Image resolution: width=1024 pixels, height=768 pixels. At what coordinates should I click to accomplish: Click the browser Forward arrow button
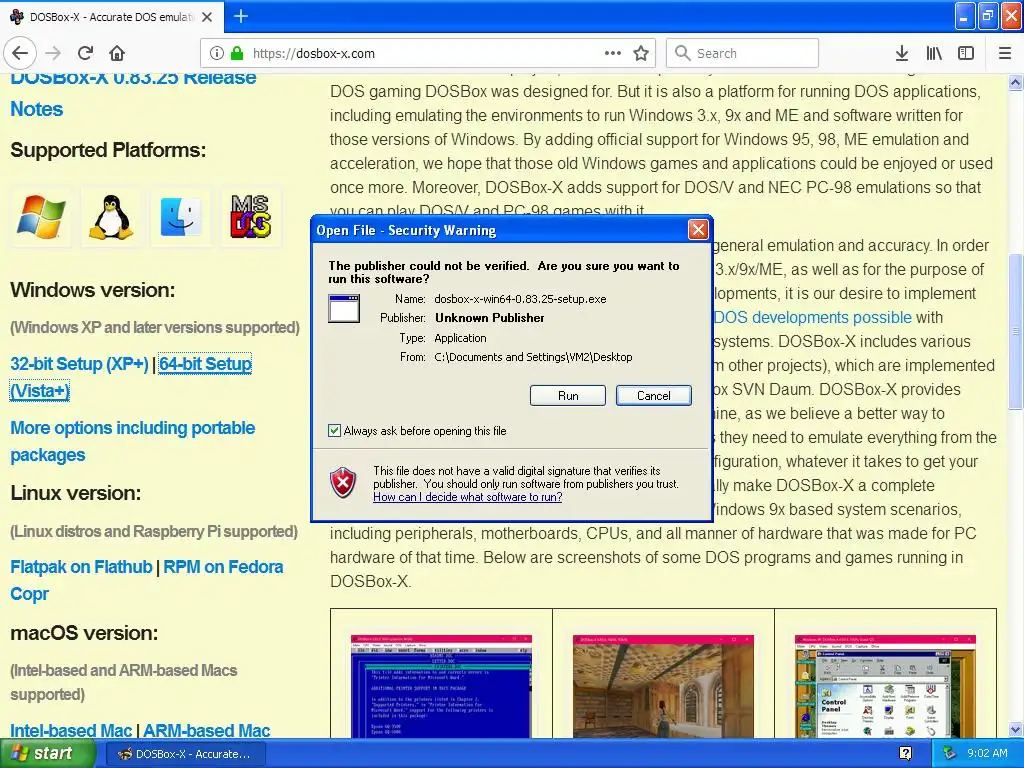[x=53, y=53]
